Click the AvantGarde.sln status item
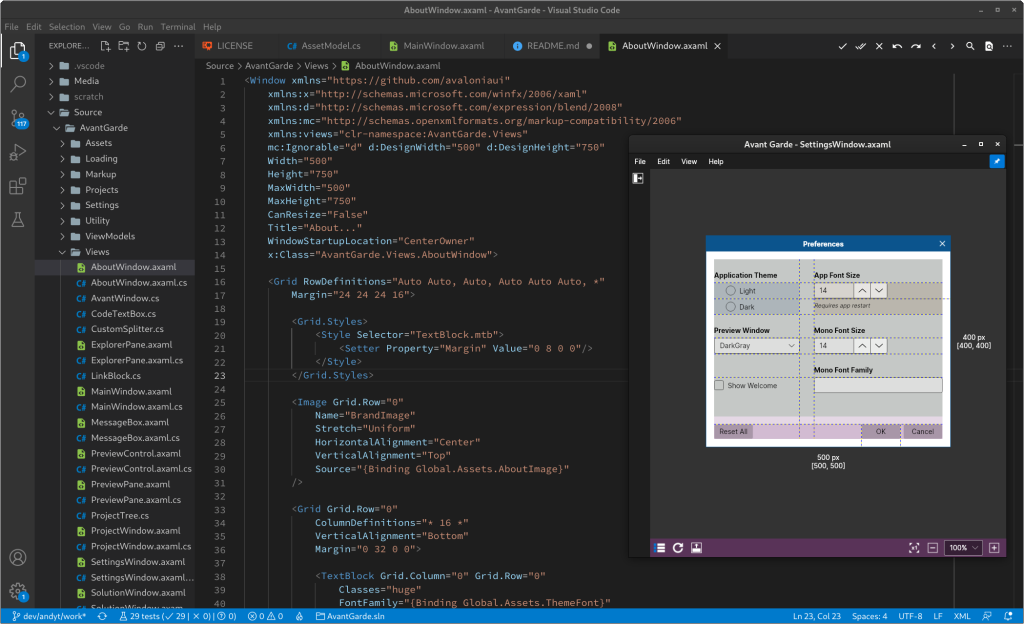1024x624 pixels. [x=350, y=616]
